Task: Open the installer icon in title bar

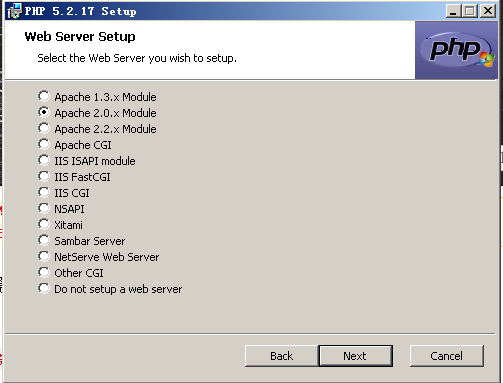Action: [x=14, y=11]
